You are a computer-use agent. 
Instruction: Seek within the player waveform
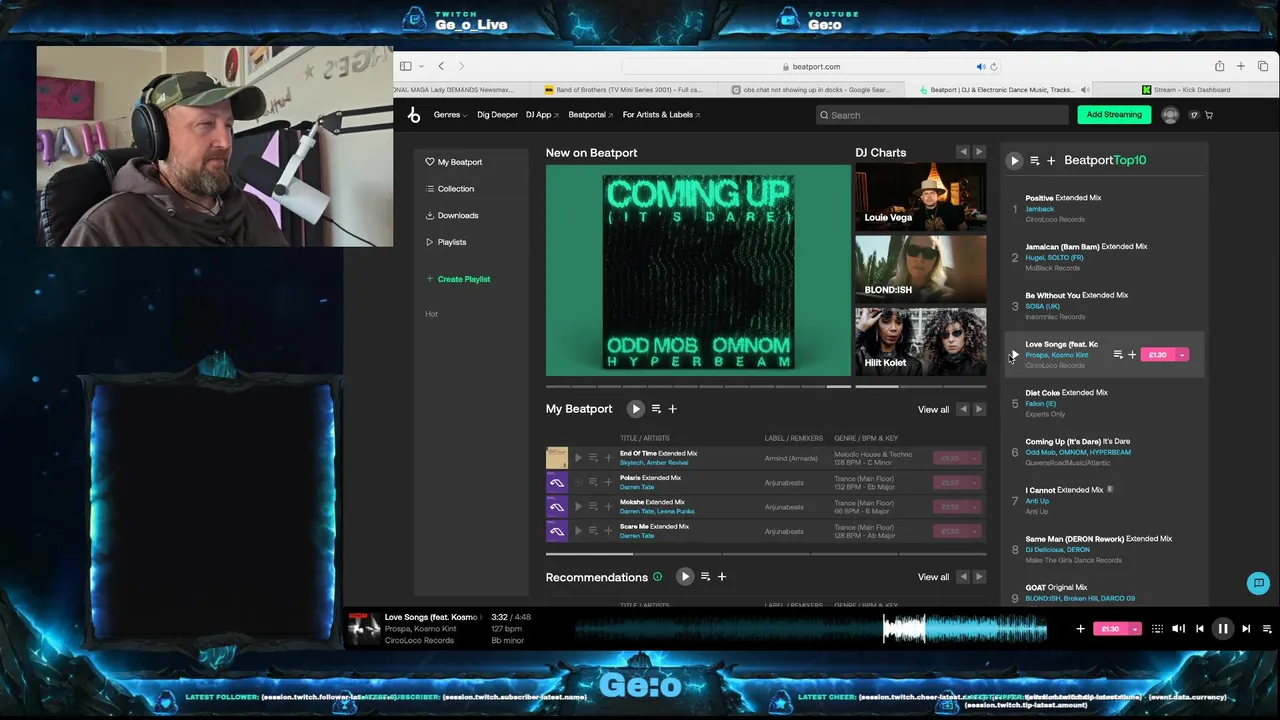tap(810, 629)
